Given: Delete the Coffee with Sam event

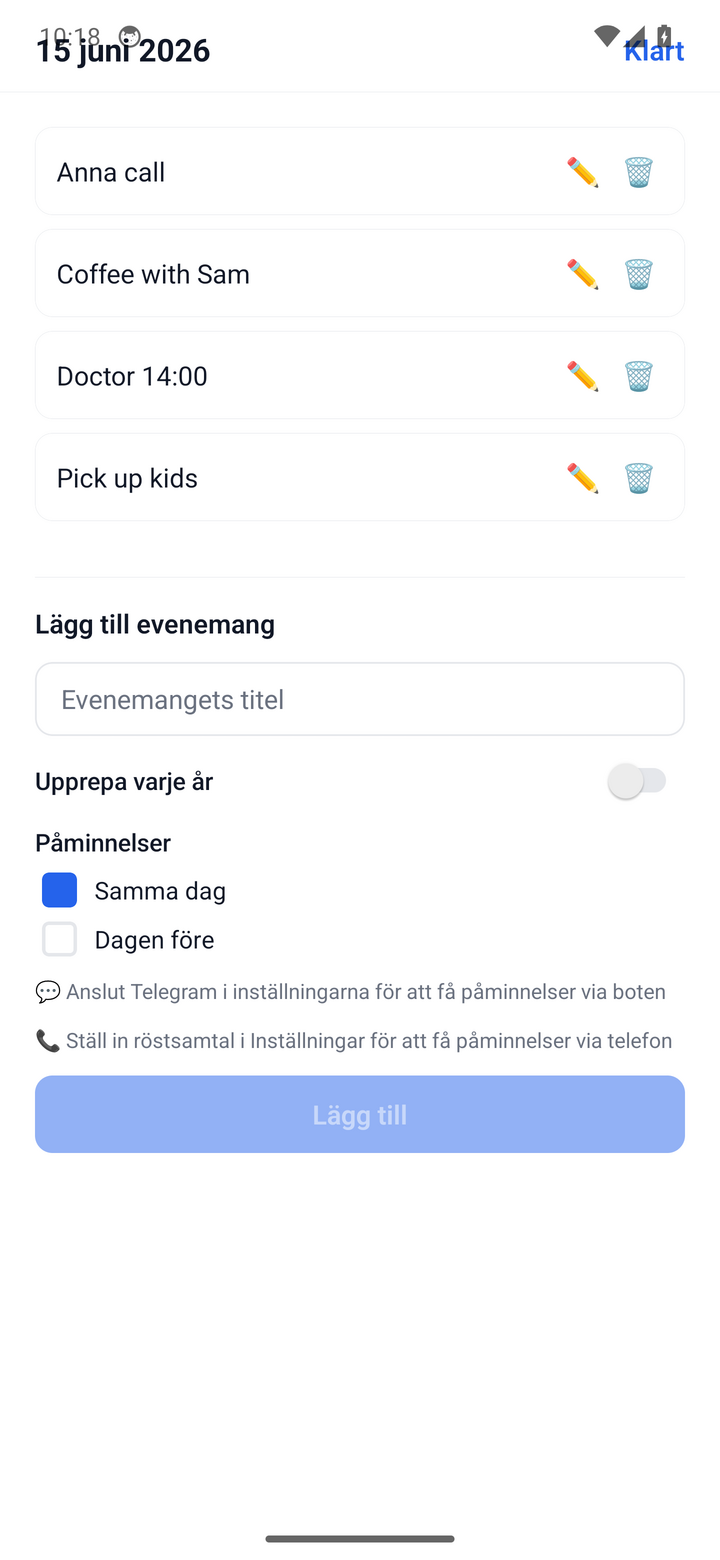Looking at the screenshot, I should [639, 274].
